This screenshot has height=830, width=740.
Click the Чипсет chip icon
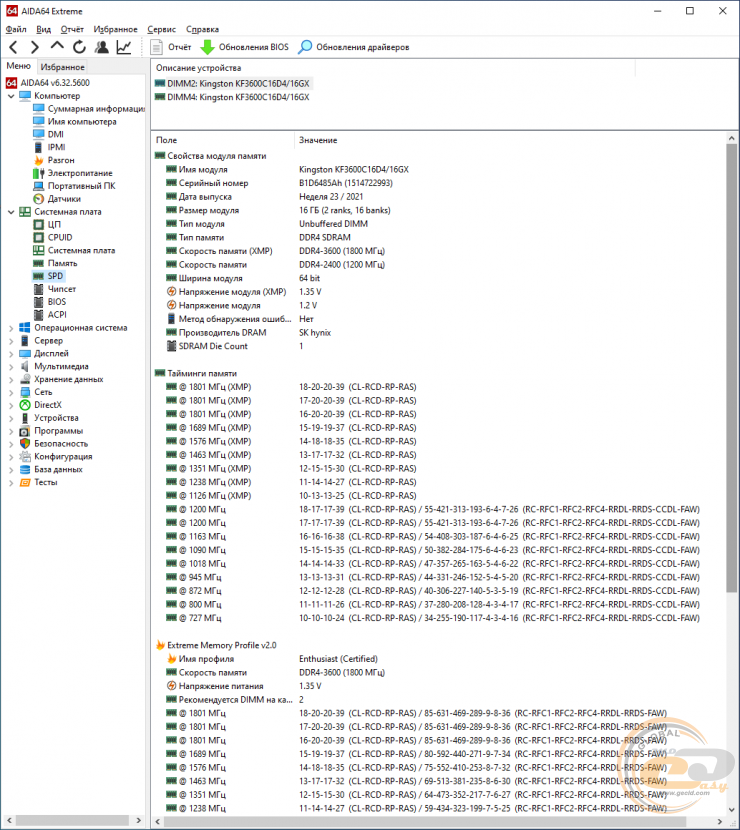(x=38, y=289)
